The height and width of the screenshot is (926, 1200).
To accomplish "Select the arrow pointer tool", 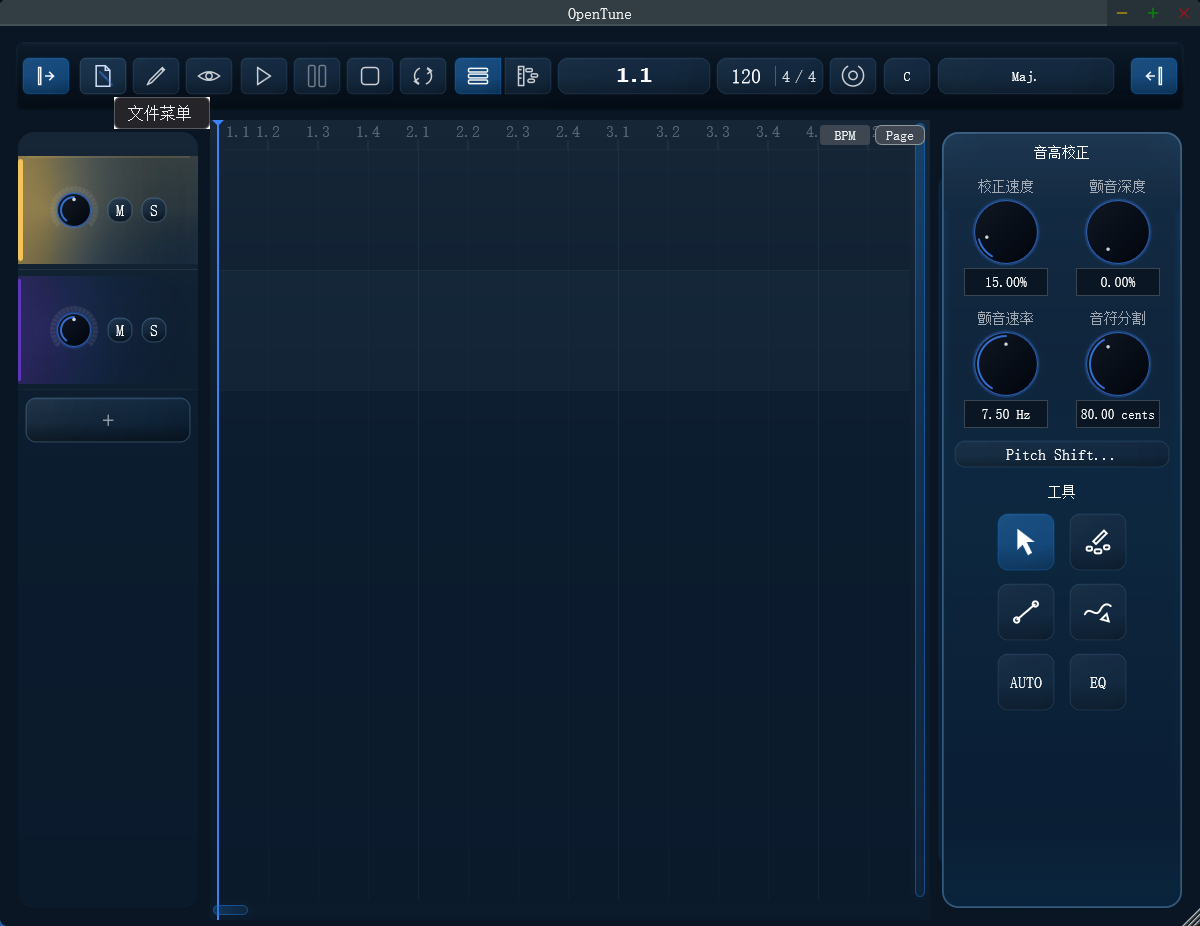I will point(1026,542).
